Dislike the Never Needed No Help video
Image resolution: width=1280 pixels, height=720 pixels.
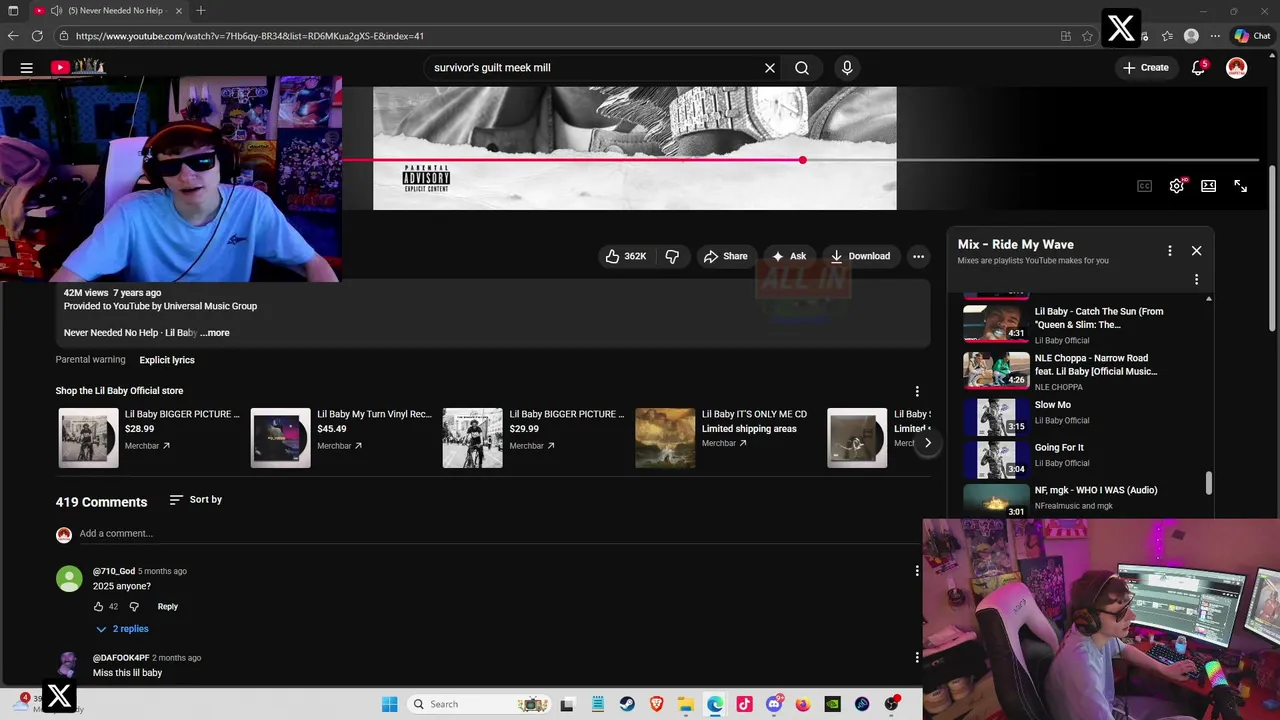click(672, 256)
